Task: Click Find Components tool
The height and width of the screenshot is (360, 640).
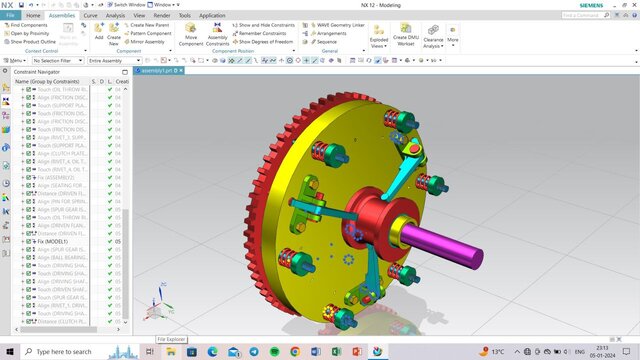Action: (x=26, y=25)
